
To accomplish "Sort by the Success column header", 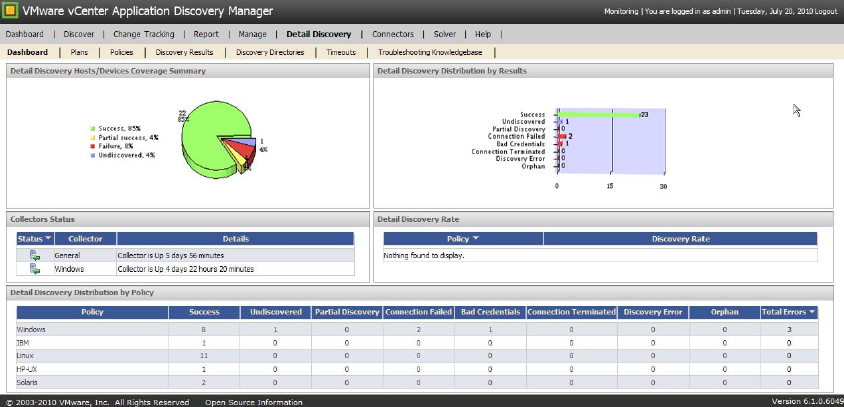I will tap(204, 312).
